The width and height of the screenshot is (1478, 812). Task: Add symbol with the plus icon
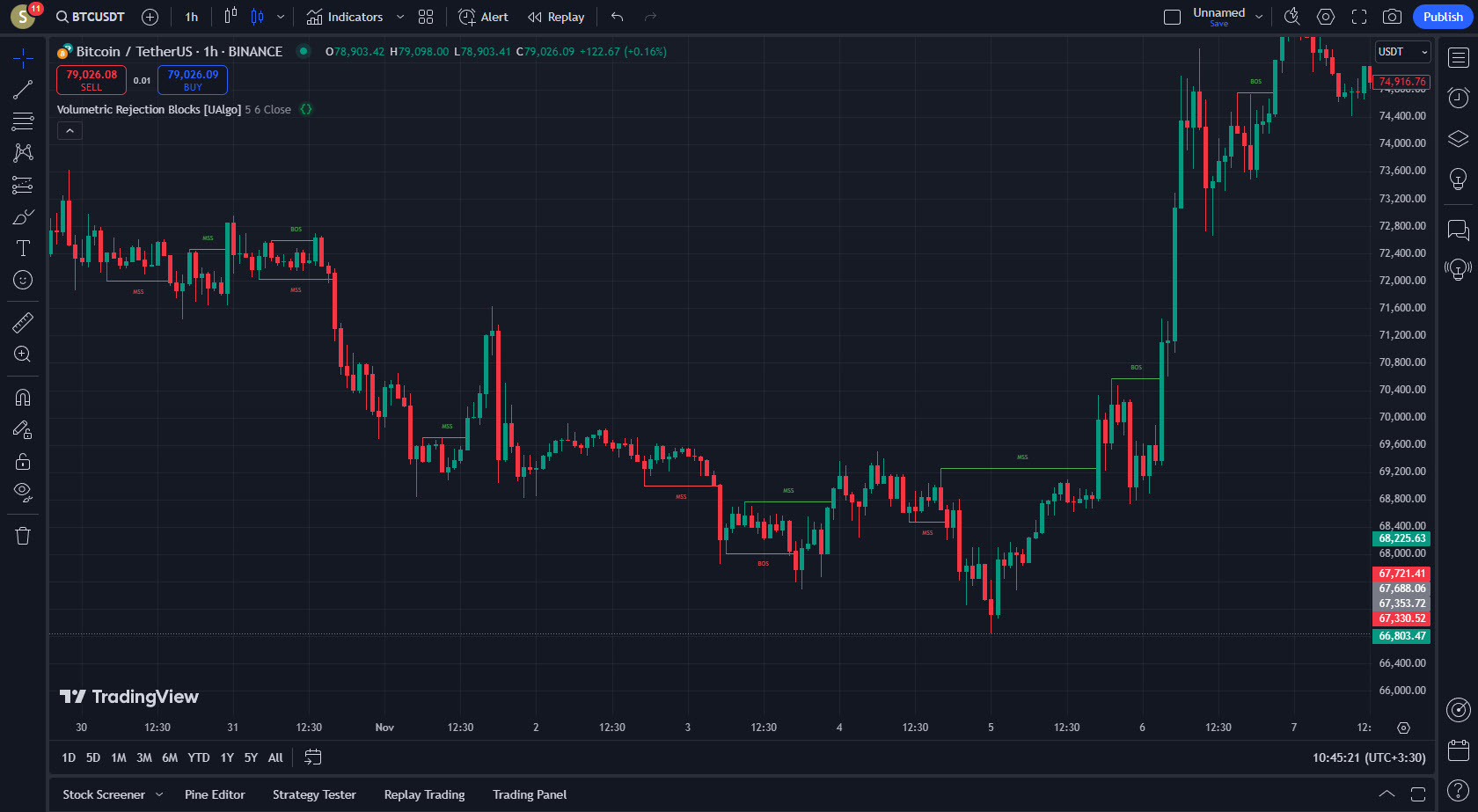click(150, 17)
